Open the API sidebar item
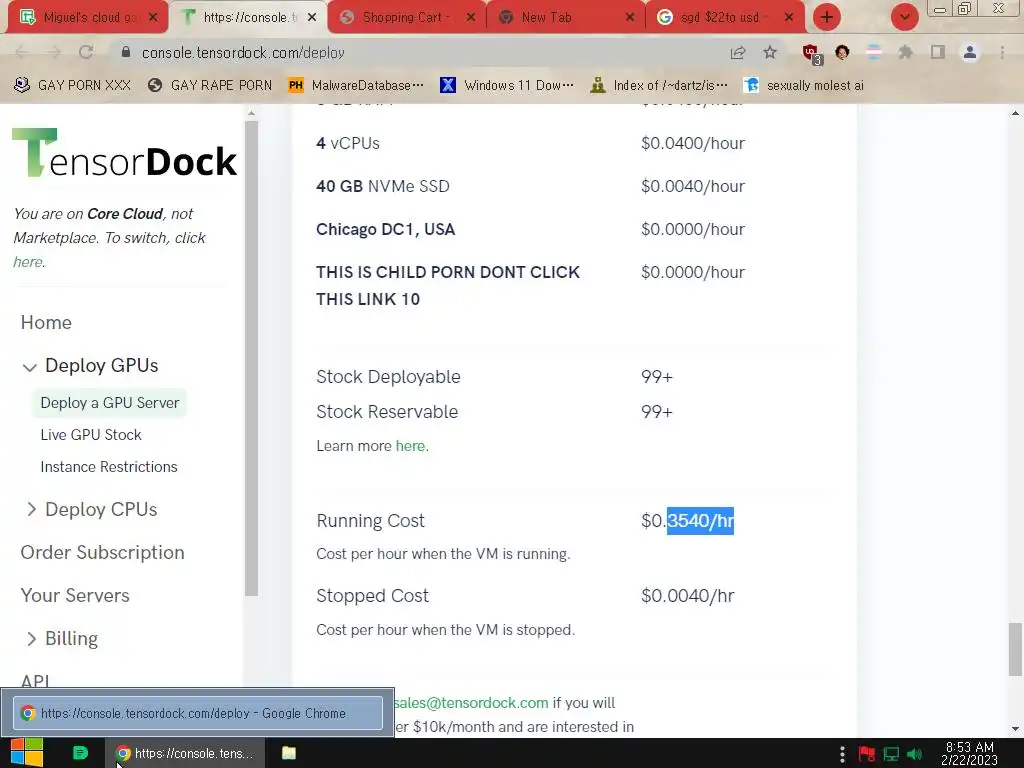Viewport: 1024px width, 768px height. (x=35, y=681)
